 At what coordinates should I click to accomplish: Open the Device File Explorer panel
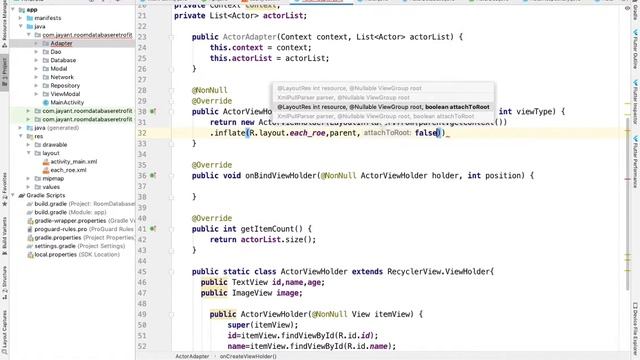pyautogui.click(x=635, y=329)
